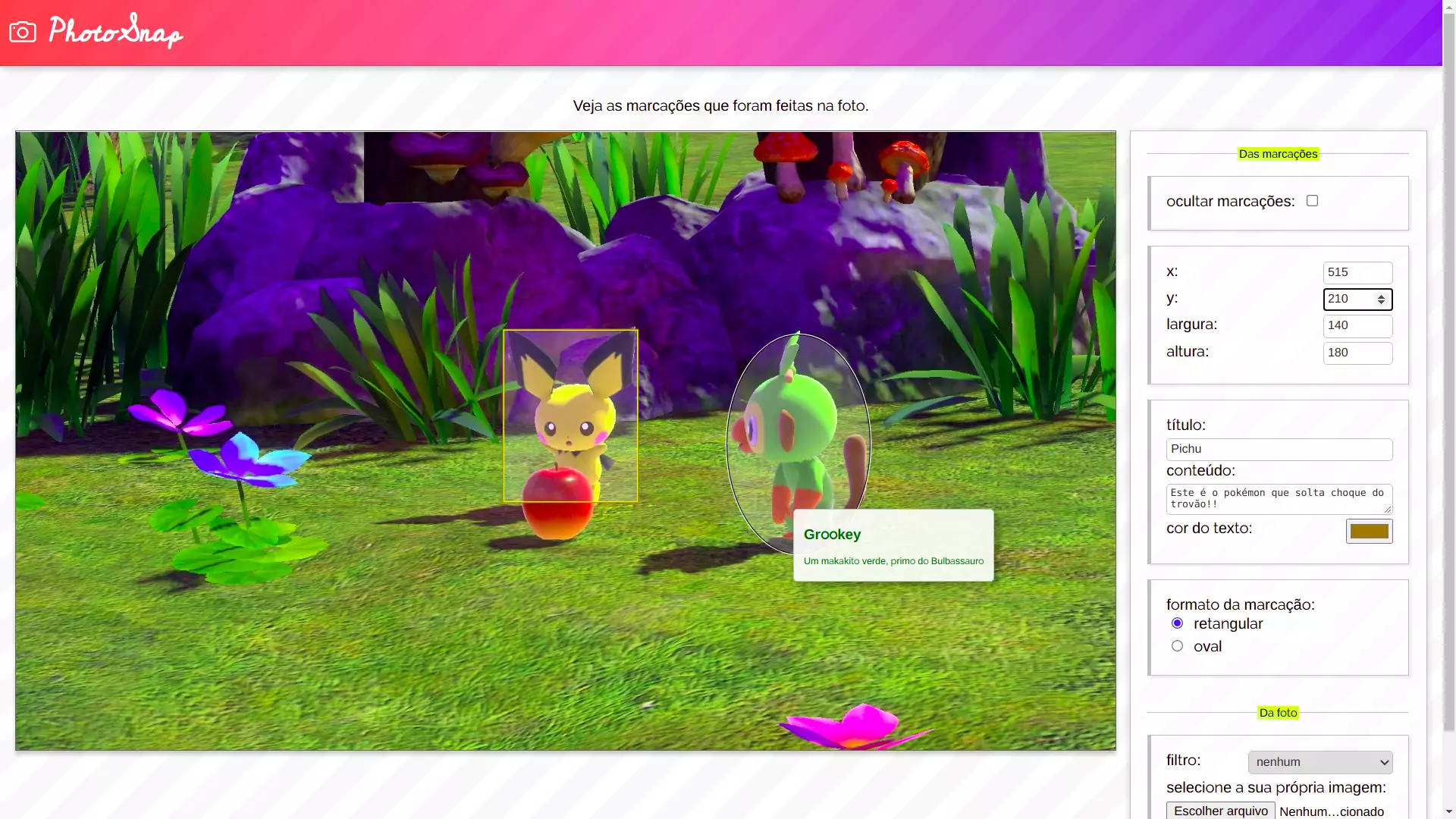This screenshot has height=819, width=1456.
Task: Click the Grookey tooltip balloon
Action: pos(893,545)
